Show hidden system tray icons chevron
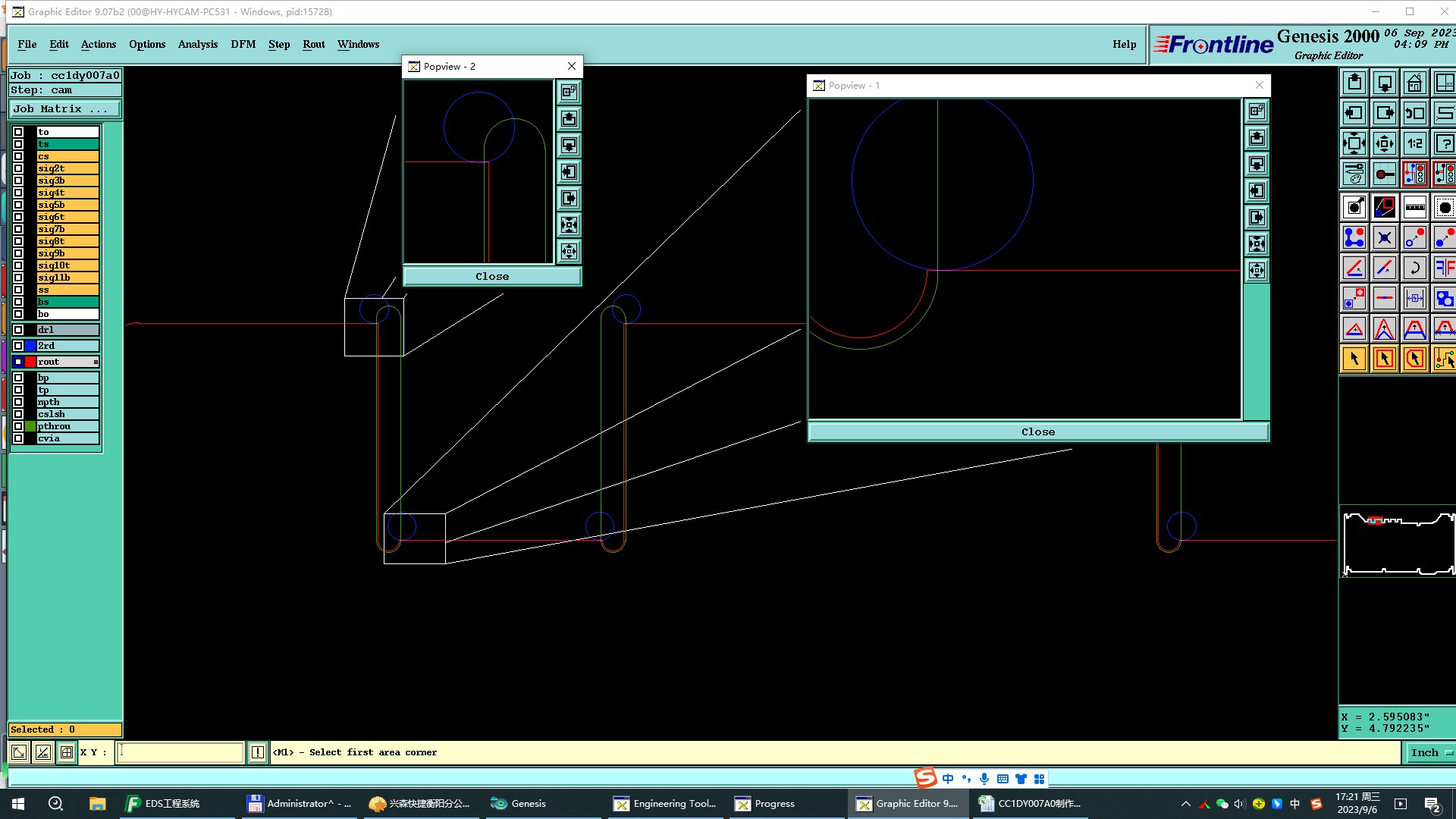This screenshot has height=819, width=1456. (x=1186, y=804)
